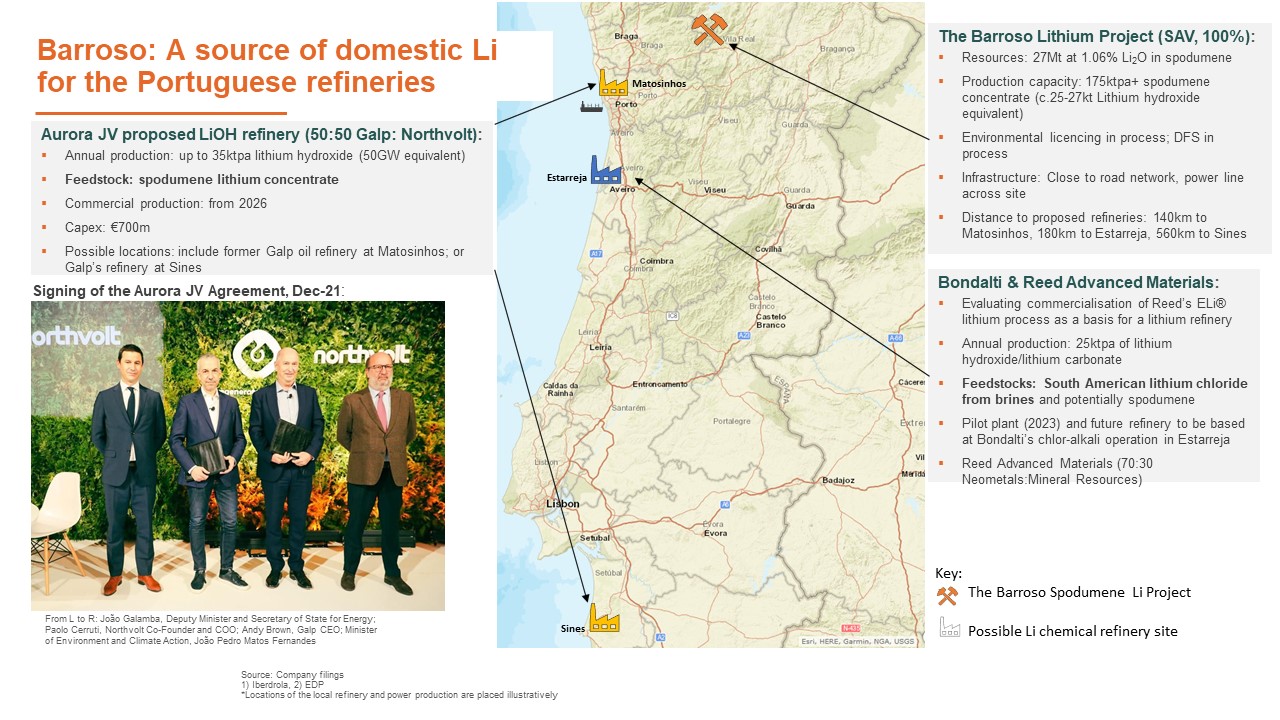Select the 'Bondalti & Reed Advanced Materials' heading
This screenshot has height=720, width=1280.
point(1078,283)
